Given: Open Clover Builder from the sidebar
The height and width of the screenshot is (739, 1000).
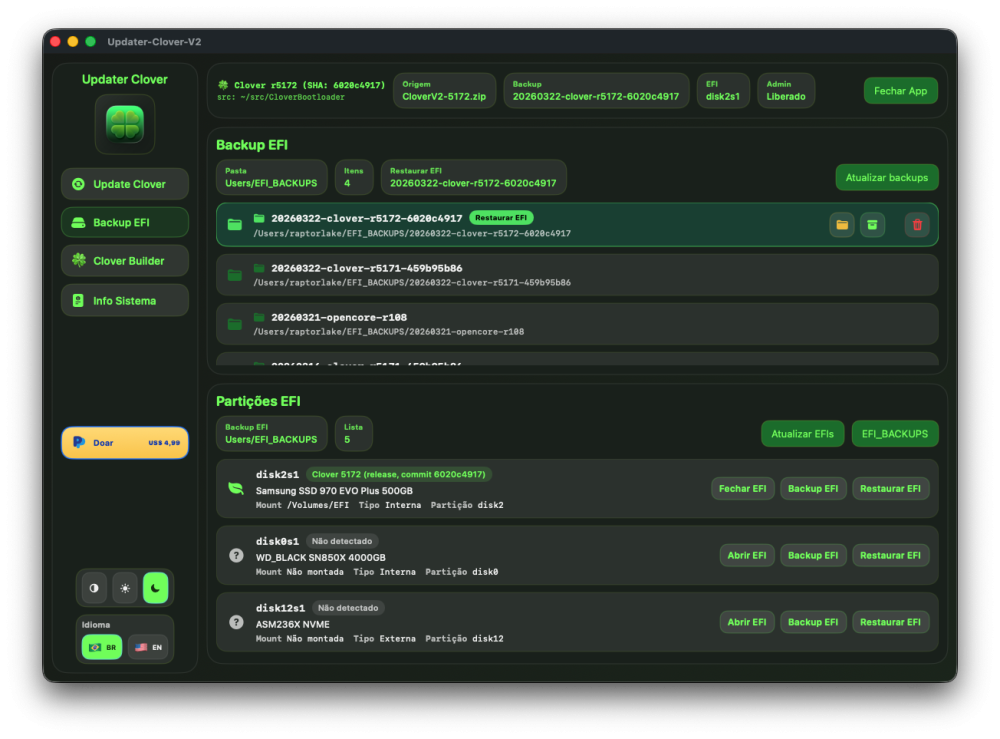Looking at the screenshot, I should [x=125, y=261].
